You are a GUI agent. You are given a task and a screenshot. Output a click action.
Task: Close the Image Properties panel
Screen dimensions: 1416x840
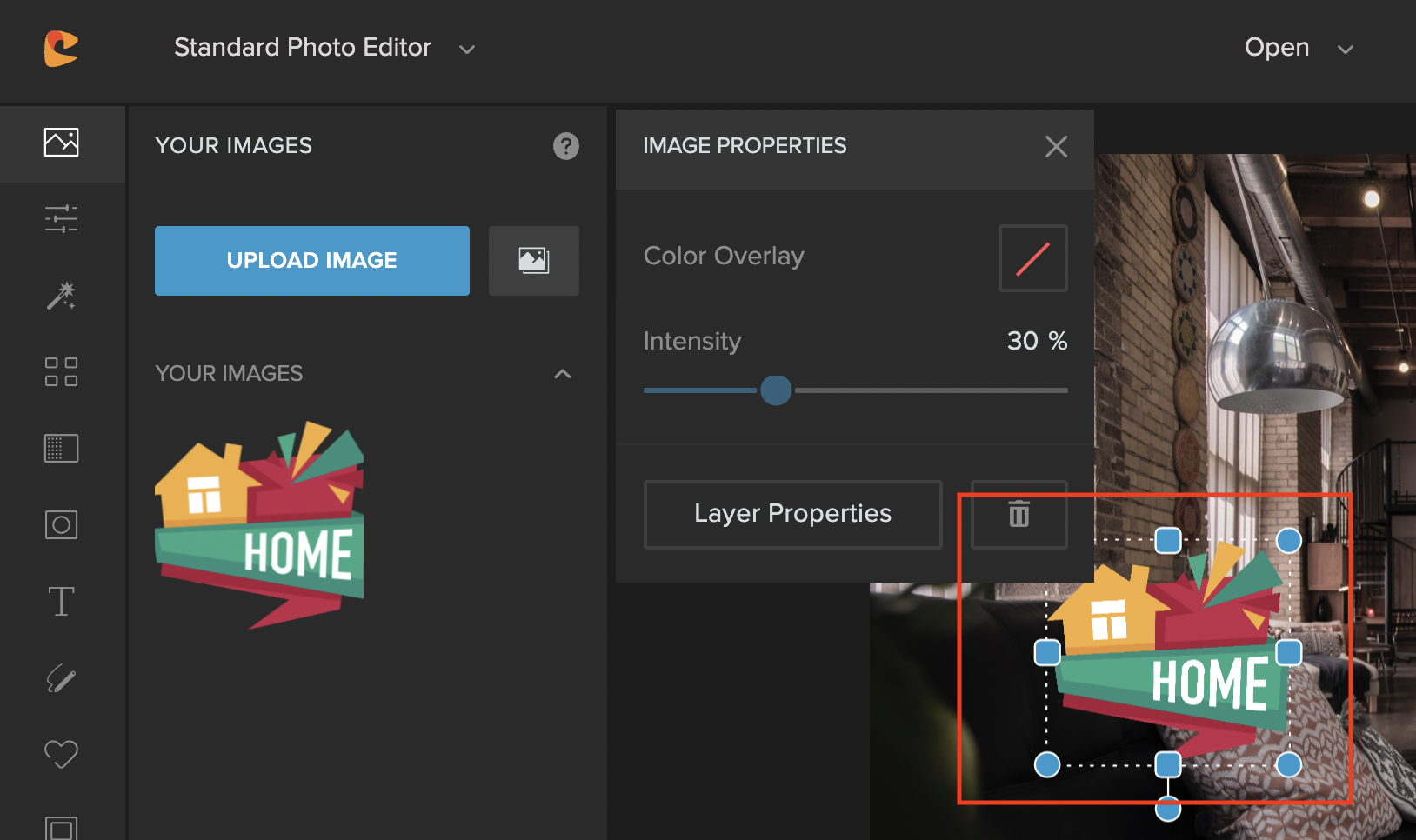coord(1056,147)
